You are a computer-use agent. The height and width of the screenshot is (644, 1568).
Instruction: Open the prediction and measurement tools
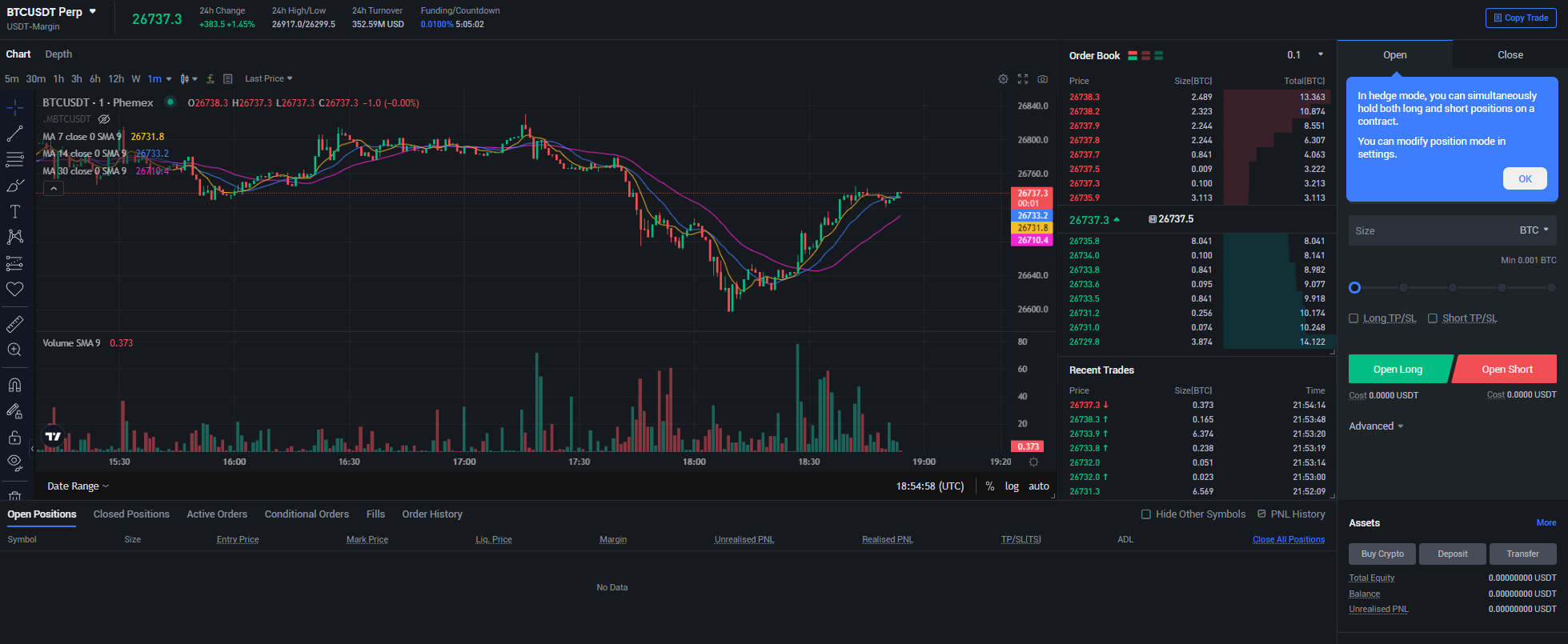(14, 263)
